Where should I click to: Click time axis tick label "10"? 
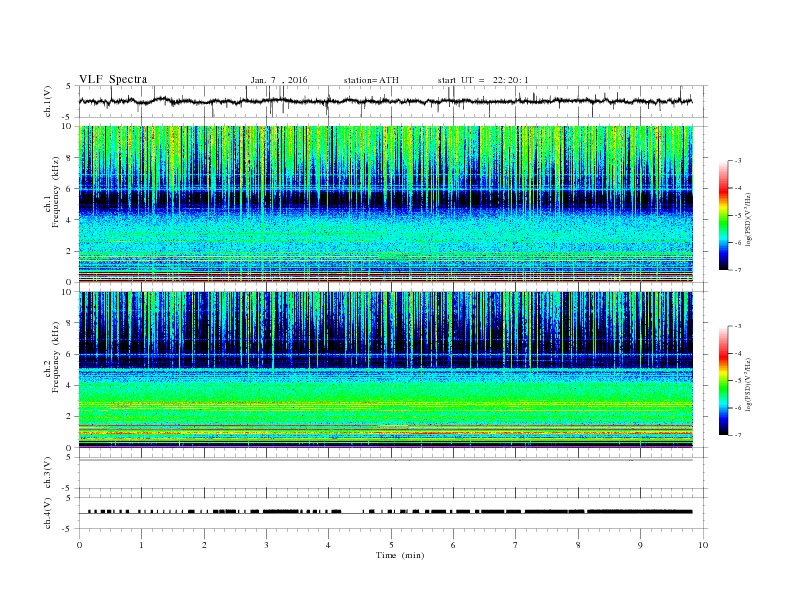pos(703,545)
